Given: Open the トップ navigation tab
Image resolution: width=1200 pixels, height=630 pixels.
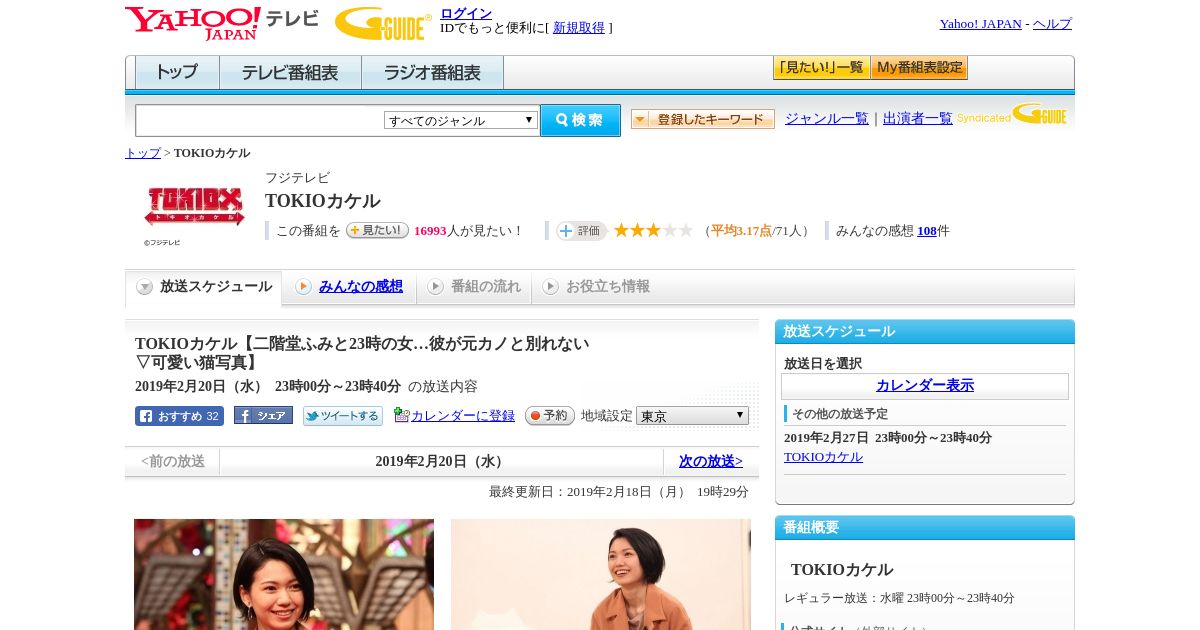Looking at the screenshot, I should [x=177, y=73].
